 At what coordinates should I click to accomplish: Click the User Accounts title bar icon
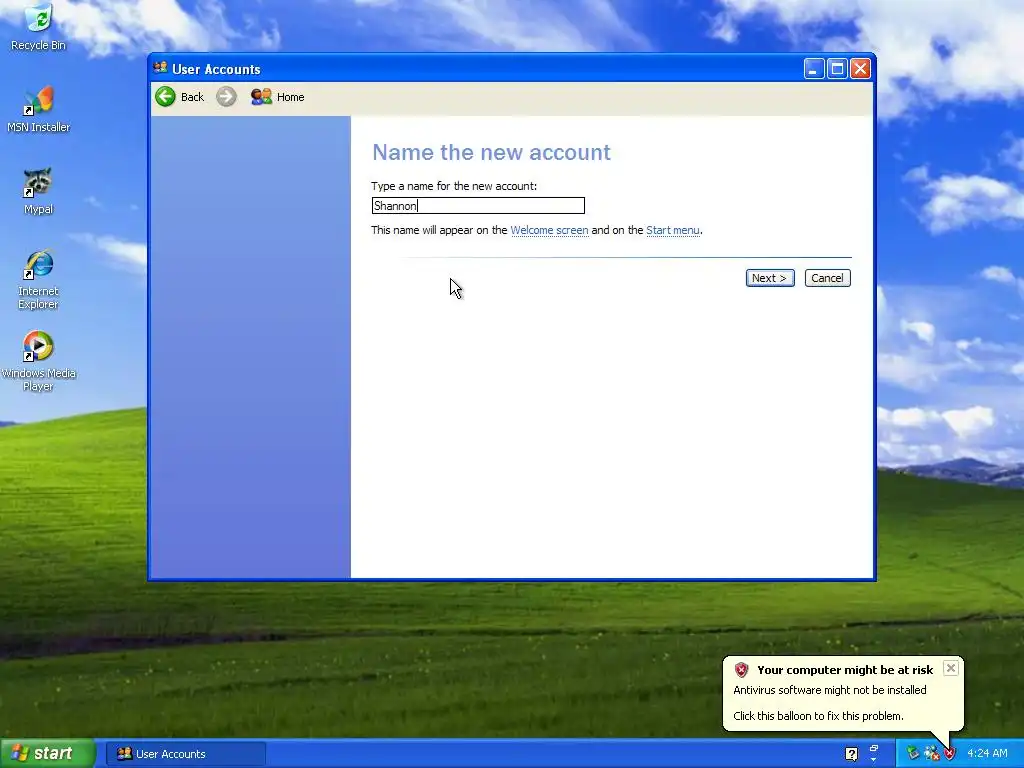click(x=160, y=68)
